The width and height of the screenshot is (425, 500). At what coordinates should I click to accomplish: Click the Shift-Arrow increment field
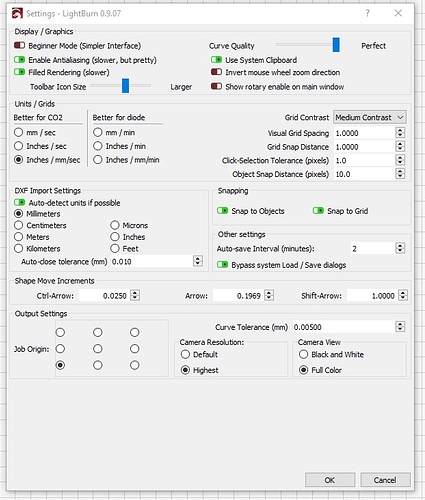coord(372,295)
